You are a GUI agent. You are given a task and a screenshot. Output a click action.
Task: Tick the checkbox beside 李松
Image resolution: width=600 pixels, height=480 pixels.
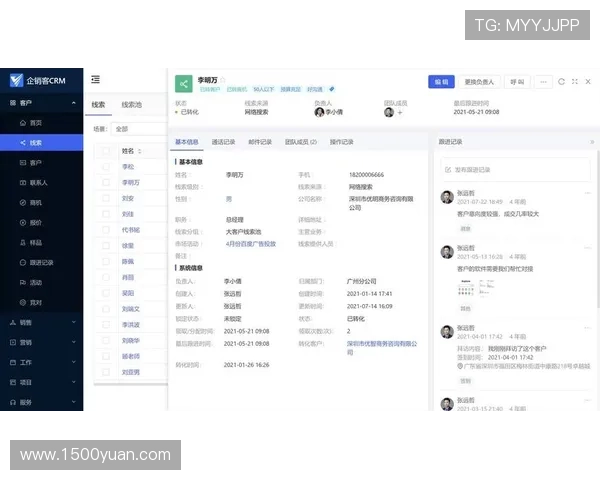105,167
